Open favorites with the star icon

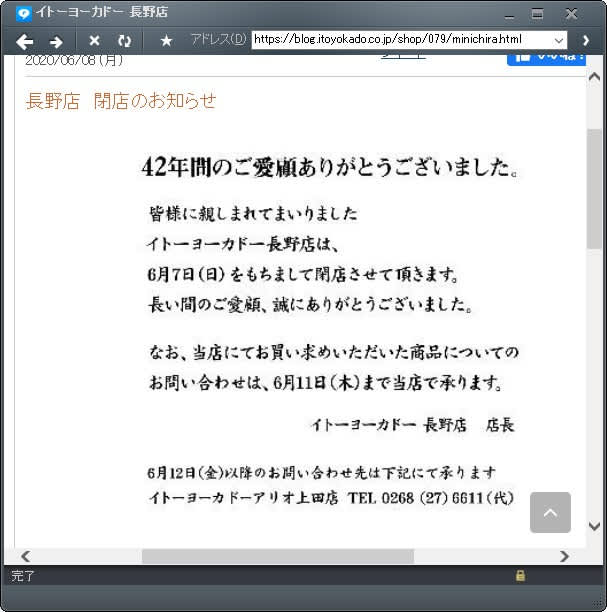166,40
